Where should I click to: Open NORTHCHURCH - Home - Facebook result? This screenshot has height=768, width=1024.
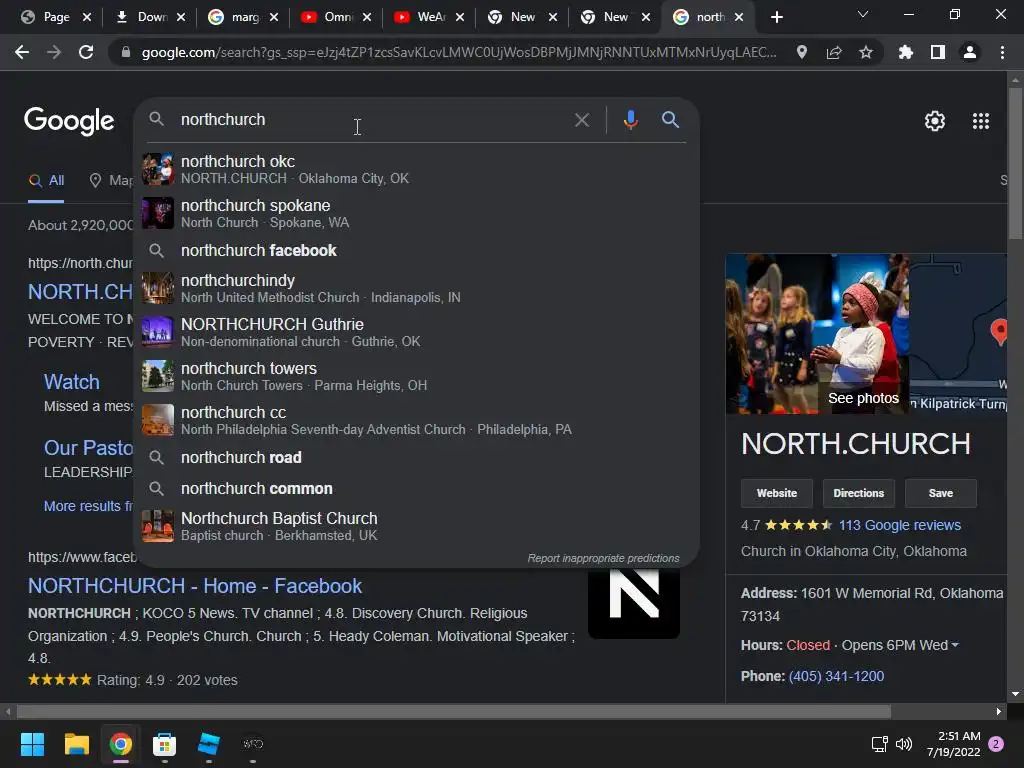pyautogui.click(x=195, y=586)
